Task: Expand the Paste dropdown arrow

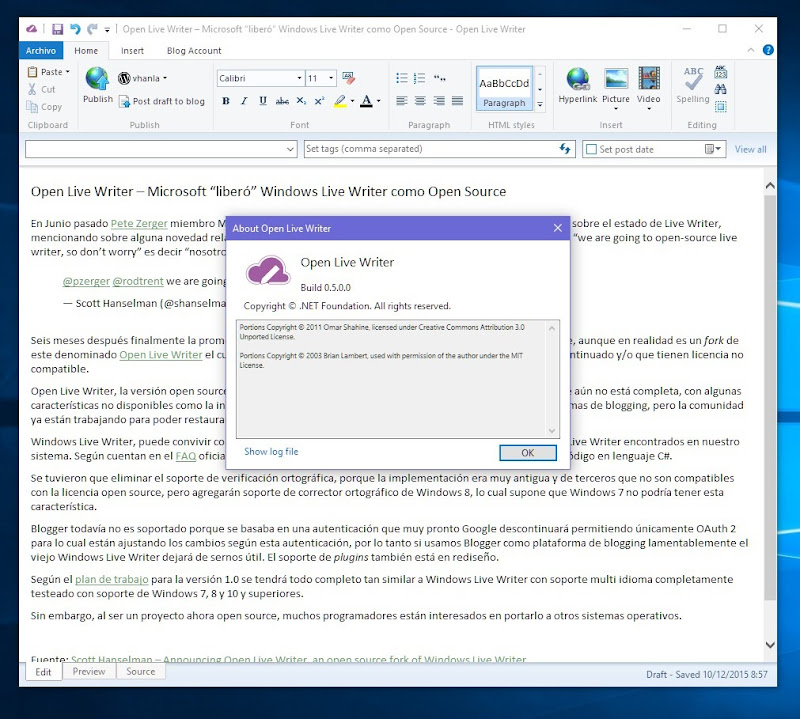Action: pyautogui.click(x=67, y=72)
